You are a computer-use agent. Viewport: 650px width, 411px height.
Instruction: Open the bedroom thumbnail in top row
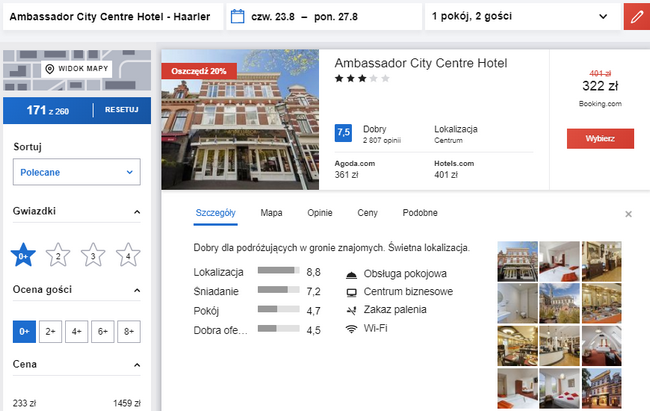pos(559,262)
